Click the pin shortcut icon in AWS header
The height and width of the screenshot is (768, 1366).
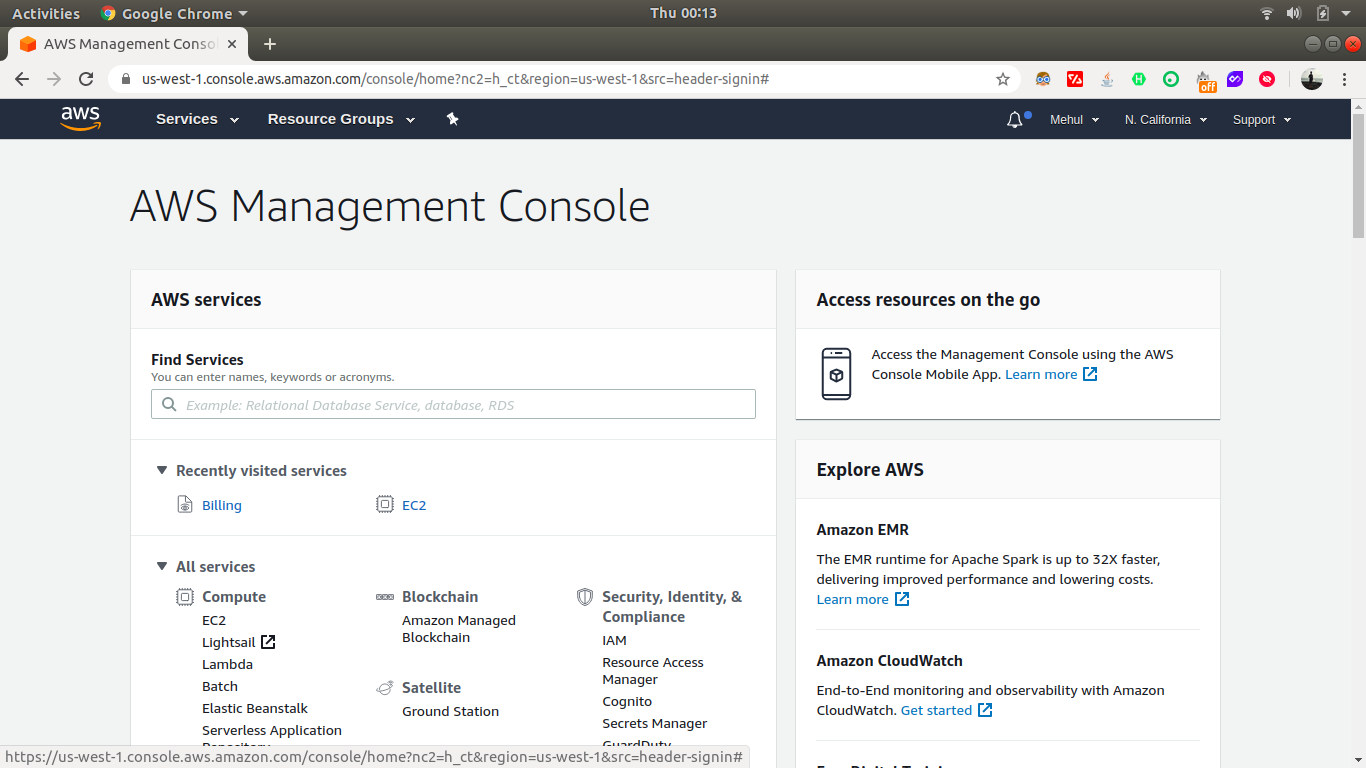pyautogui.click(x=452, y=119)
